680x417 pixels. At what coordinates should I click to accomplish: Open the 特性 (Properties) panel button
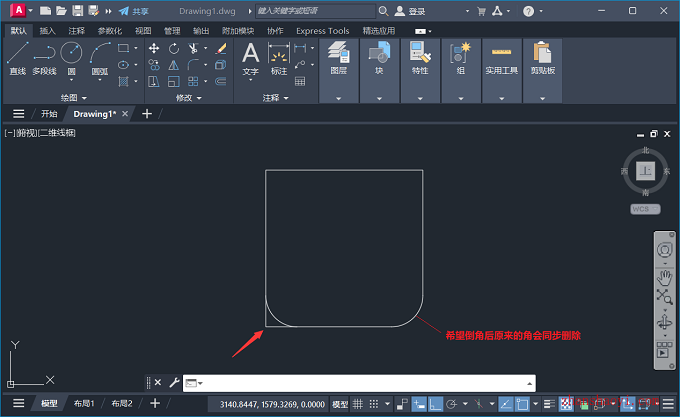point(420,59)
